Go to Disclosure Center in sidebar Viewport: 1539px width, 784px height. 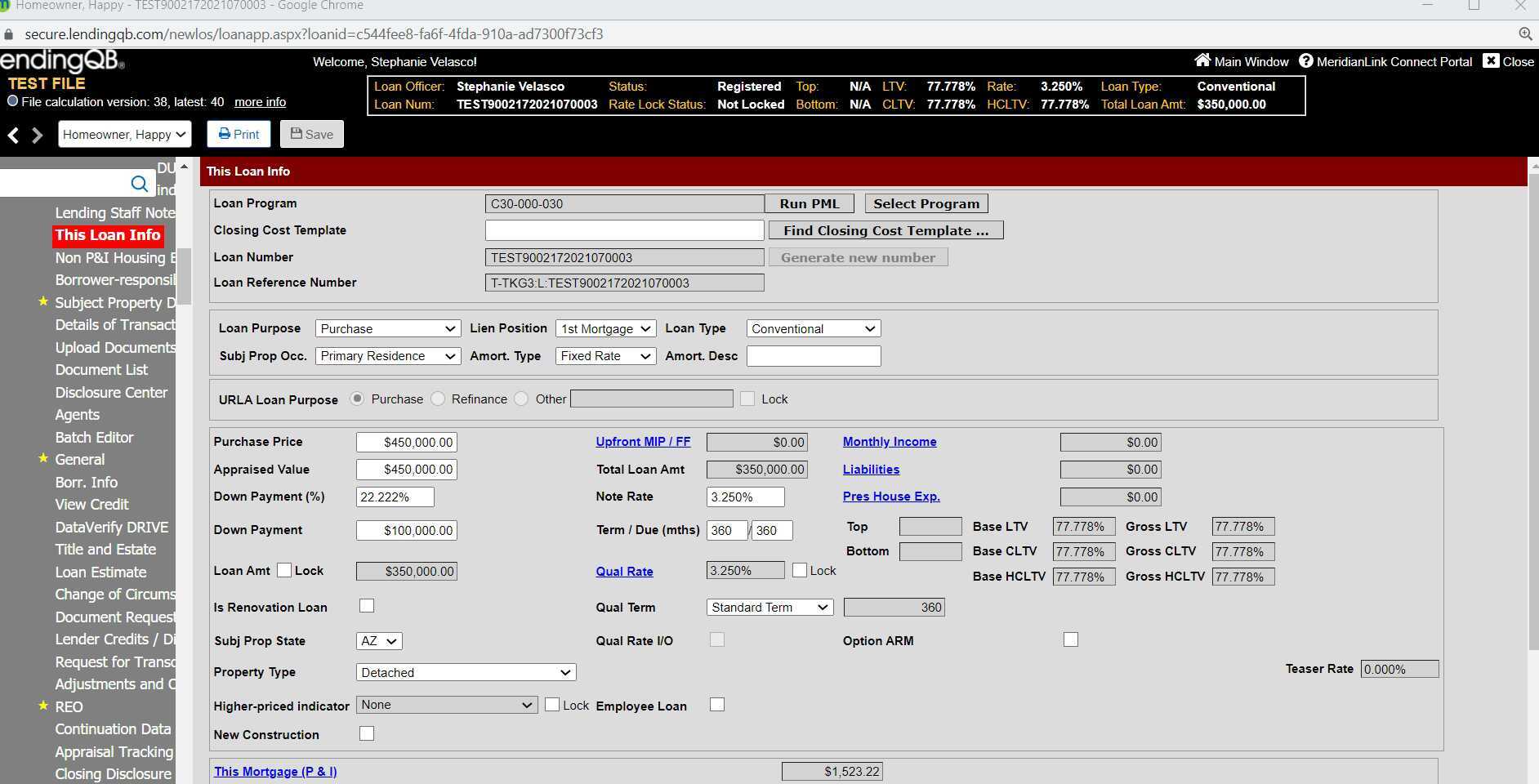coord(111,393)
